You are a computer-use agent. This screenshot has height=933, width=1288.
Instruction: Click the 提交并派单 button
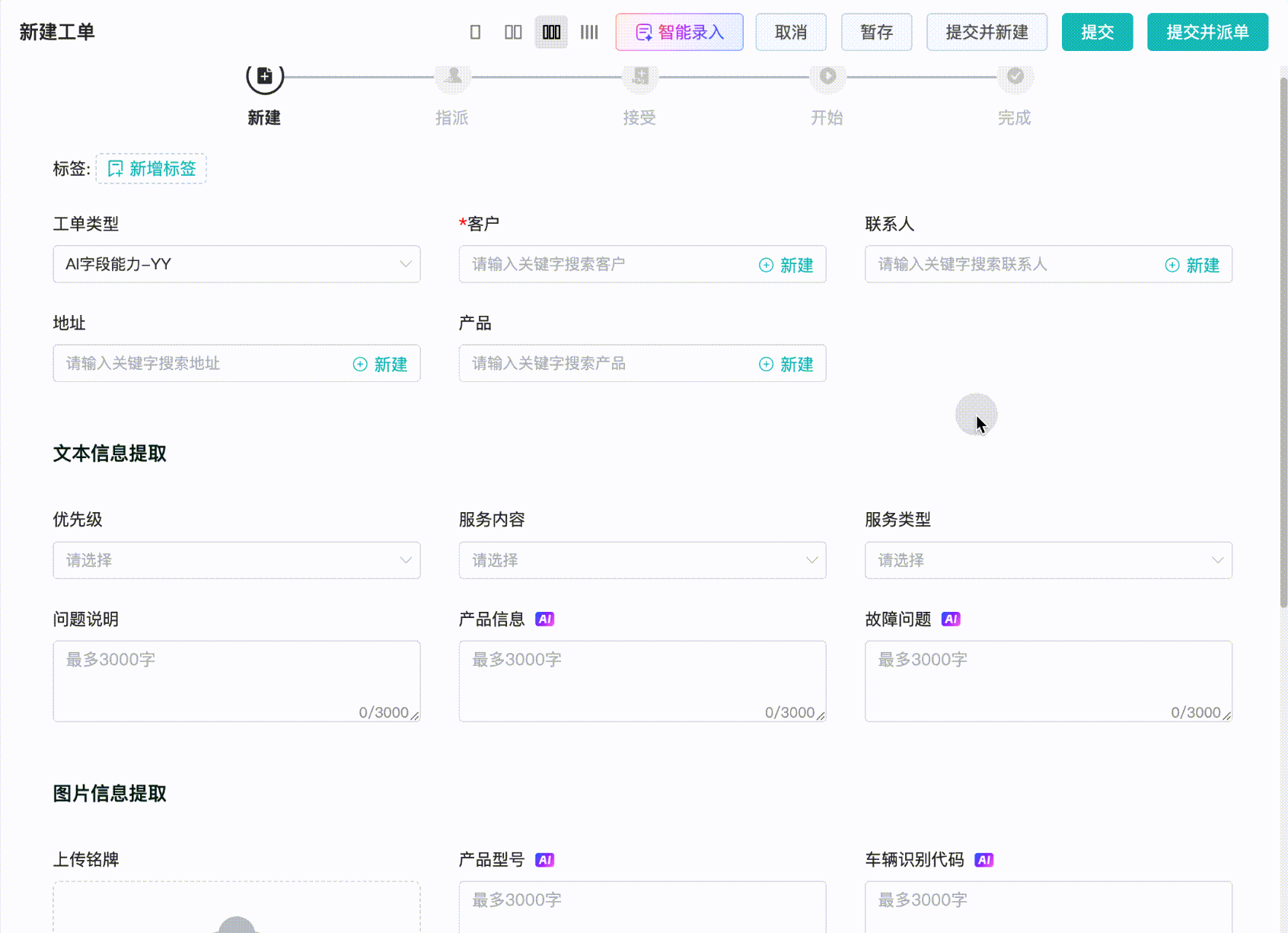point(1207,32)
